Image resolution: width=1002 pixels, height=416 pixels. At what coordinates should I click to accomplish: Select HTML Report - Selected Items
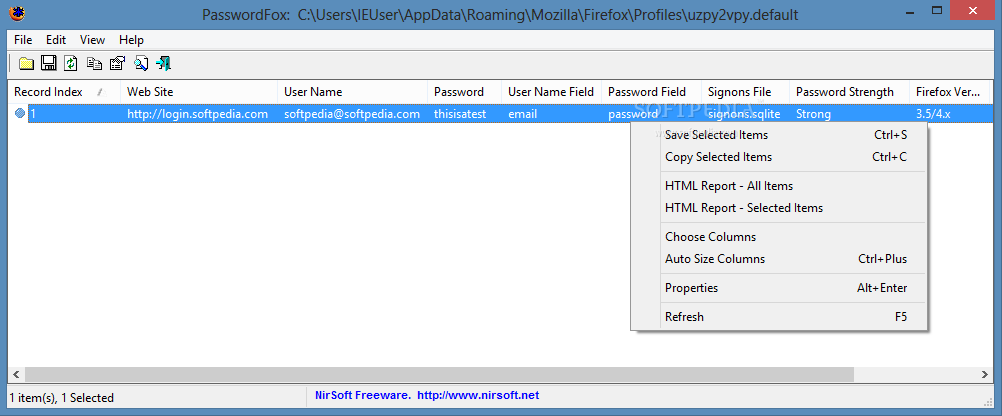[779, 208]
